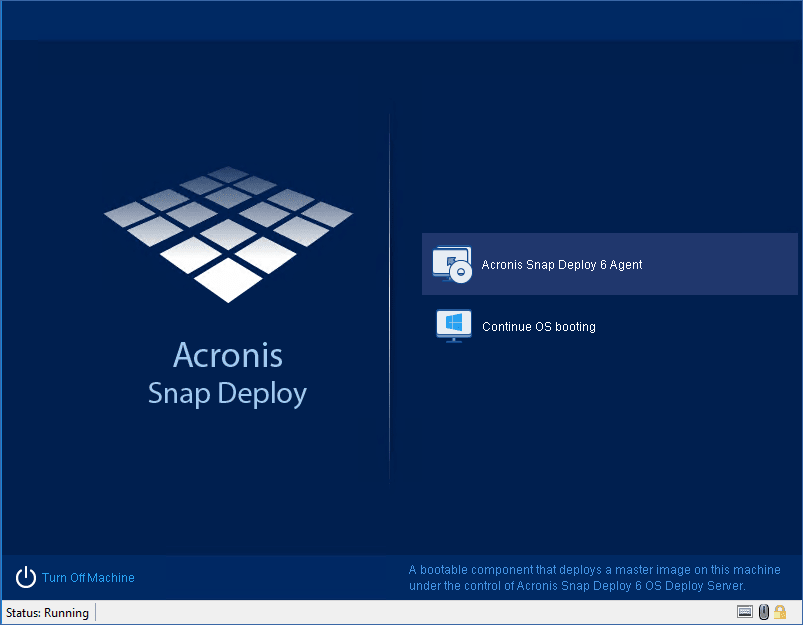Click the padlock icon in the status bar
The height and width of the screenshot is (625, 803).
pos(780,612)
